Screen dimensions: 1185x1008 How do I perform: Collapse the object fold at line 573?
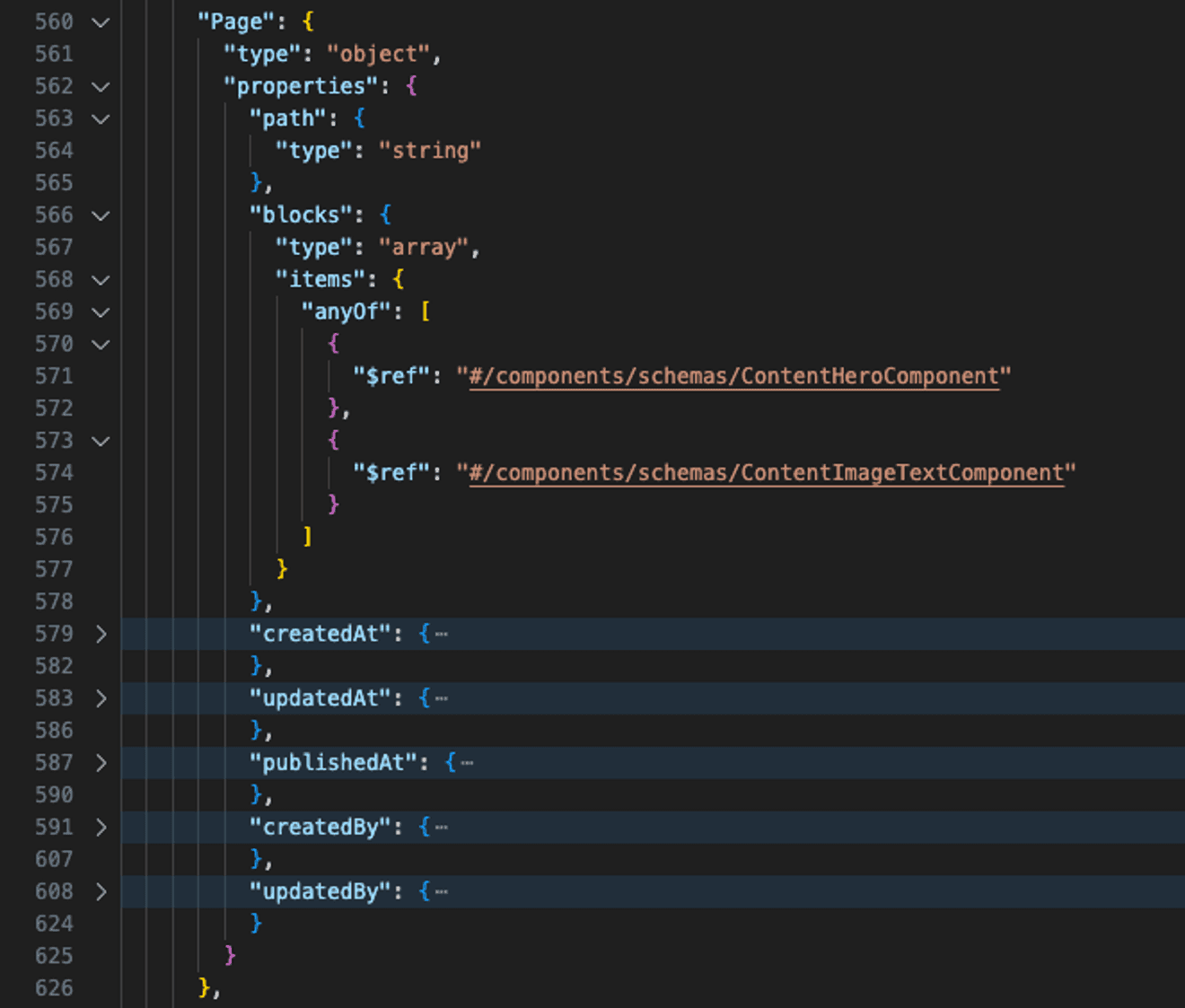click(x=101, y=441)
